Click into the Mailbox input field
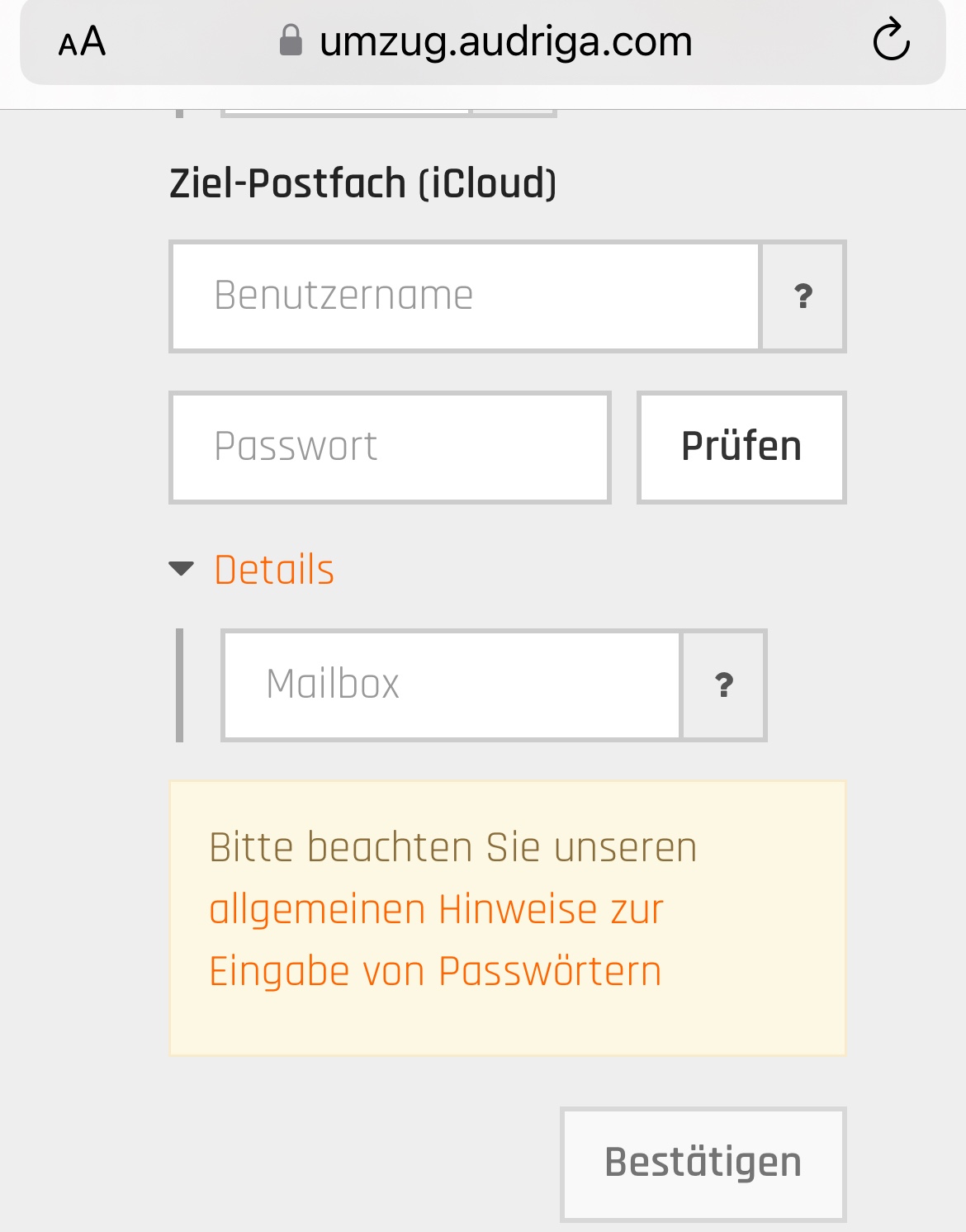This screenshot has height=1232, width=966. pyautogui.click(x=452, y=685)
